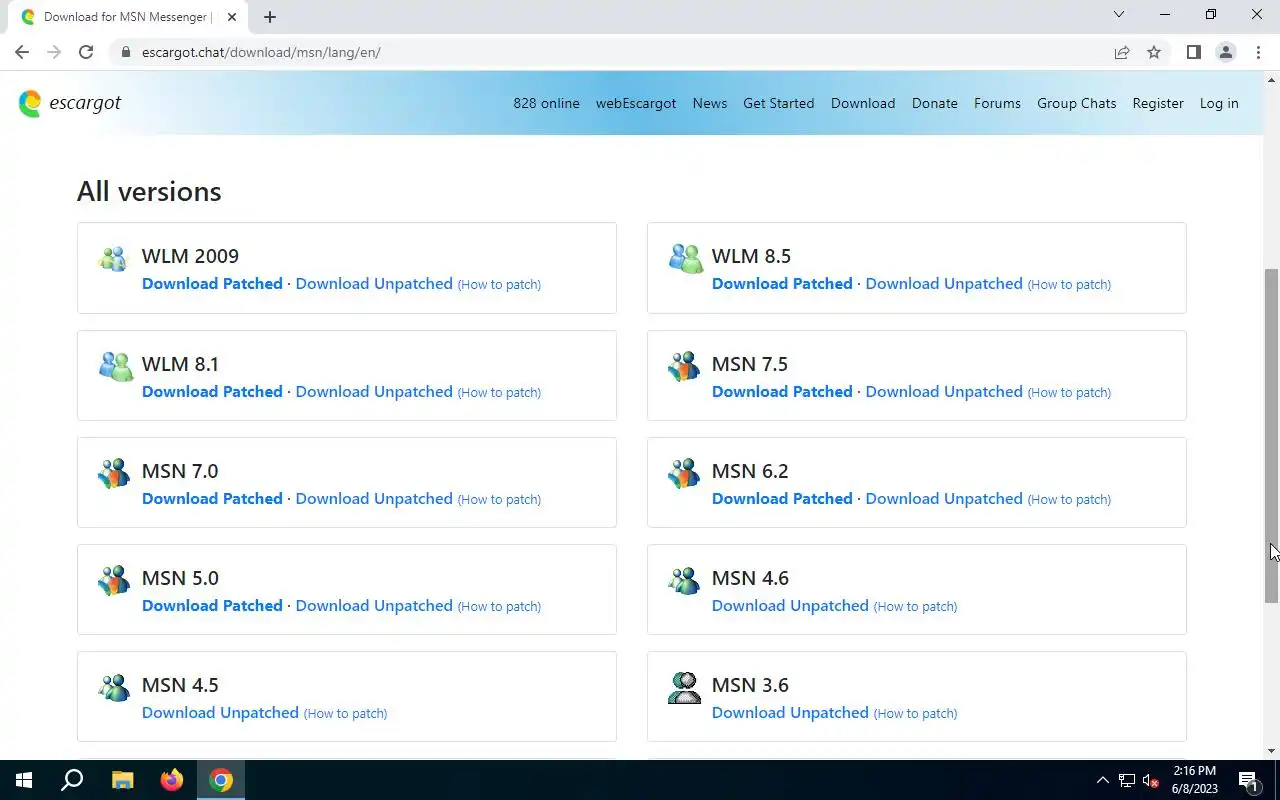Download Unpatched MSN 7.5

(944, 392)
